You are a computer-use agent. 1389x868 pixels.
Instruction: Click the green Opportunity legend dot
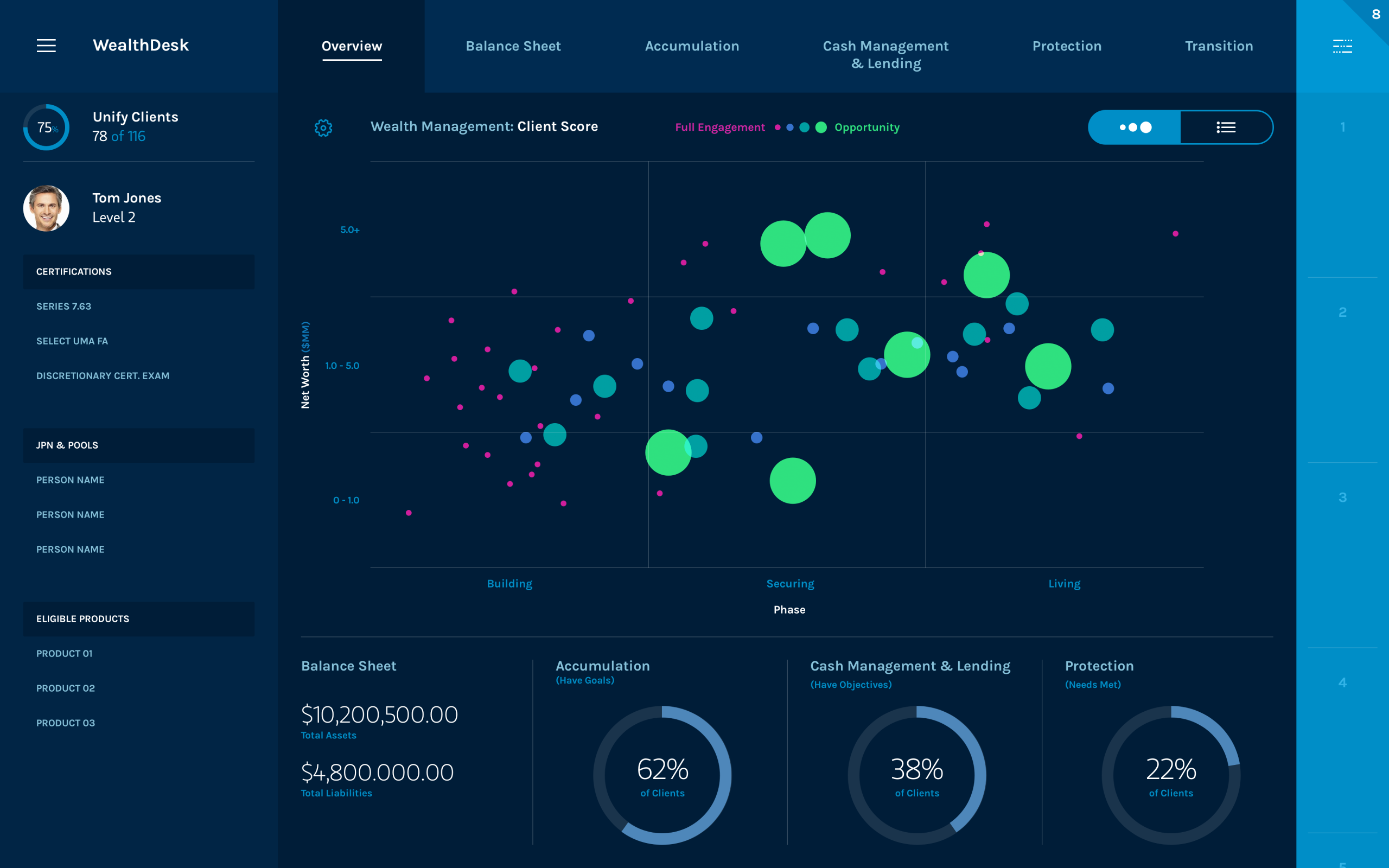(x=821, y=127)
